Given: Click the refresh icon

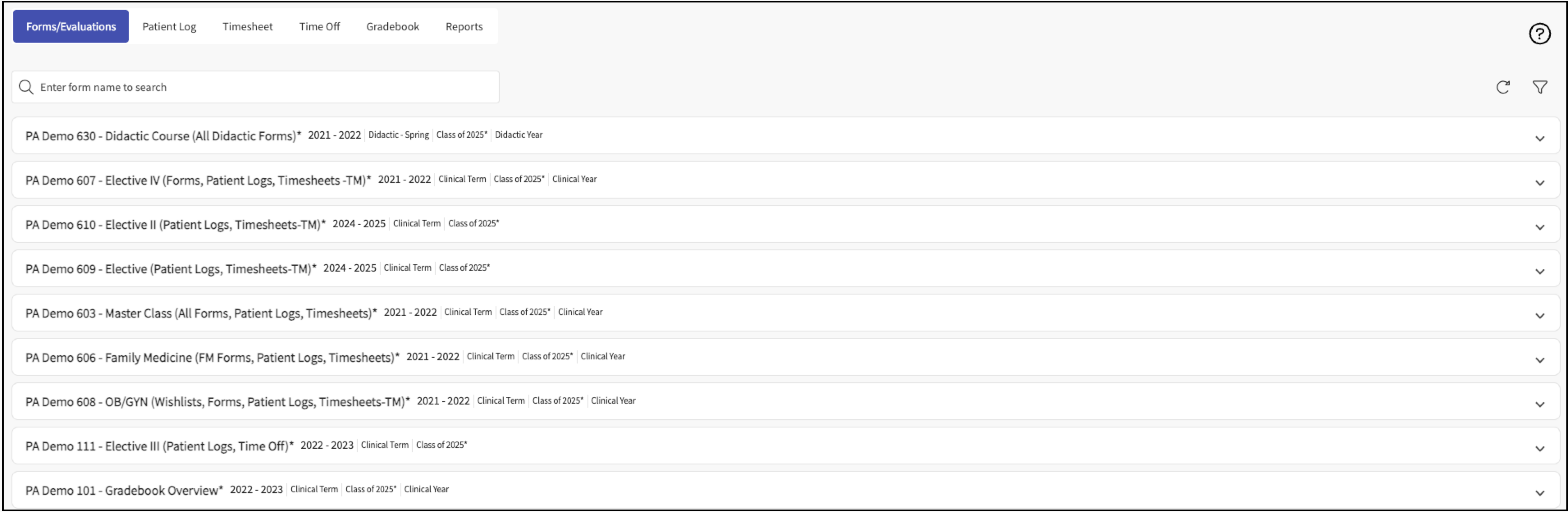Looking at the screenshot, I should tap(1502, 88).
